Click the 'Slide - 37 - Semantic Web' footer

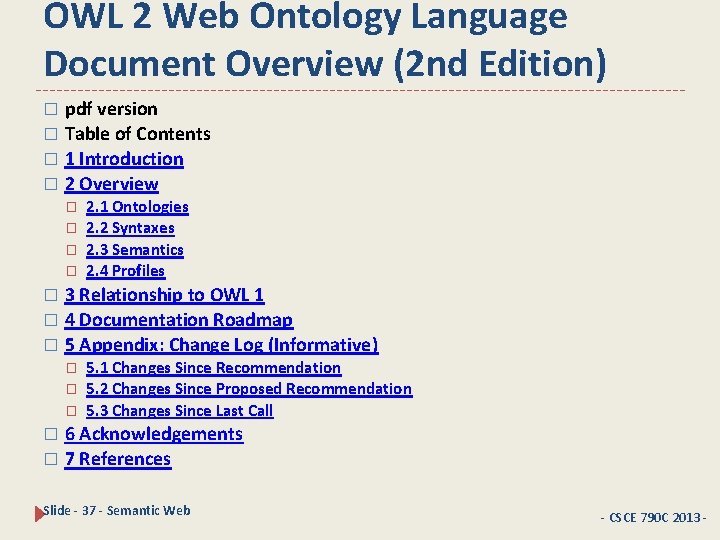[x=117, y=511]
